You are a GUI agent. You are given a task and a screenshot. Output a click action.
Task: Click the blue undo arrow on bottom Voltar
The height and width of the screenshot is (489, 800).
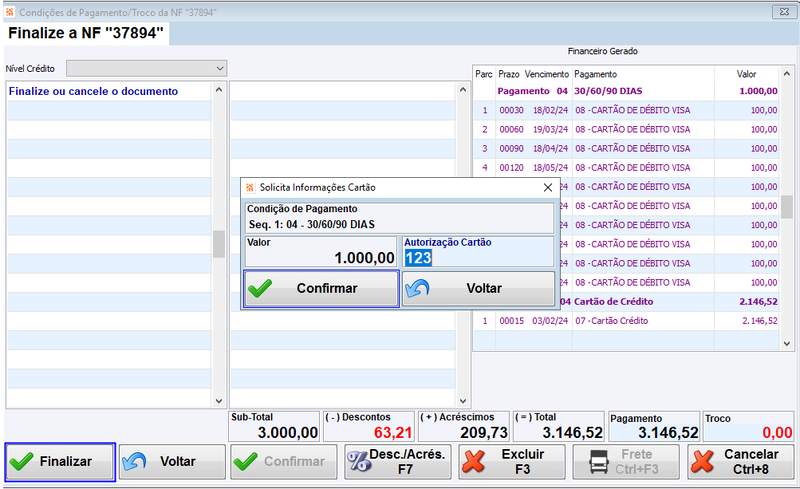tap(134, 461)
